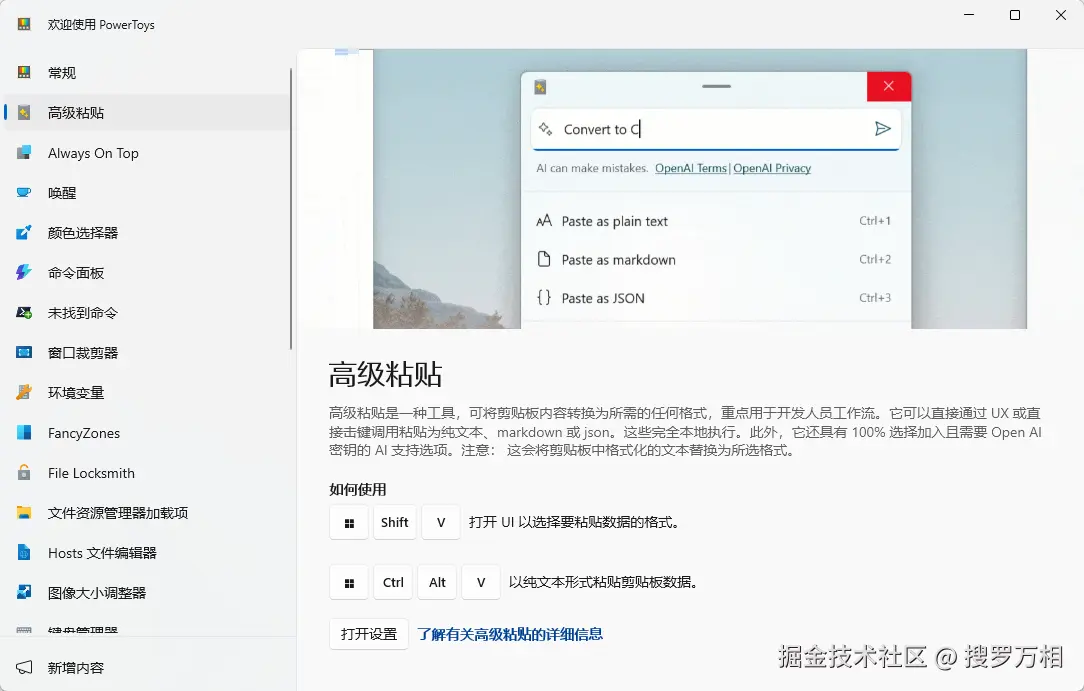Click the 打开设置 button
The height and width of the screenshot is (691, 1084).
pyautogui.click(x=368, y=634)
